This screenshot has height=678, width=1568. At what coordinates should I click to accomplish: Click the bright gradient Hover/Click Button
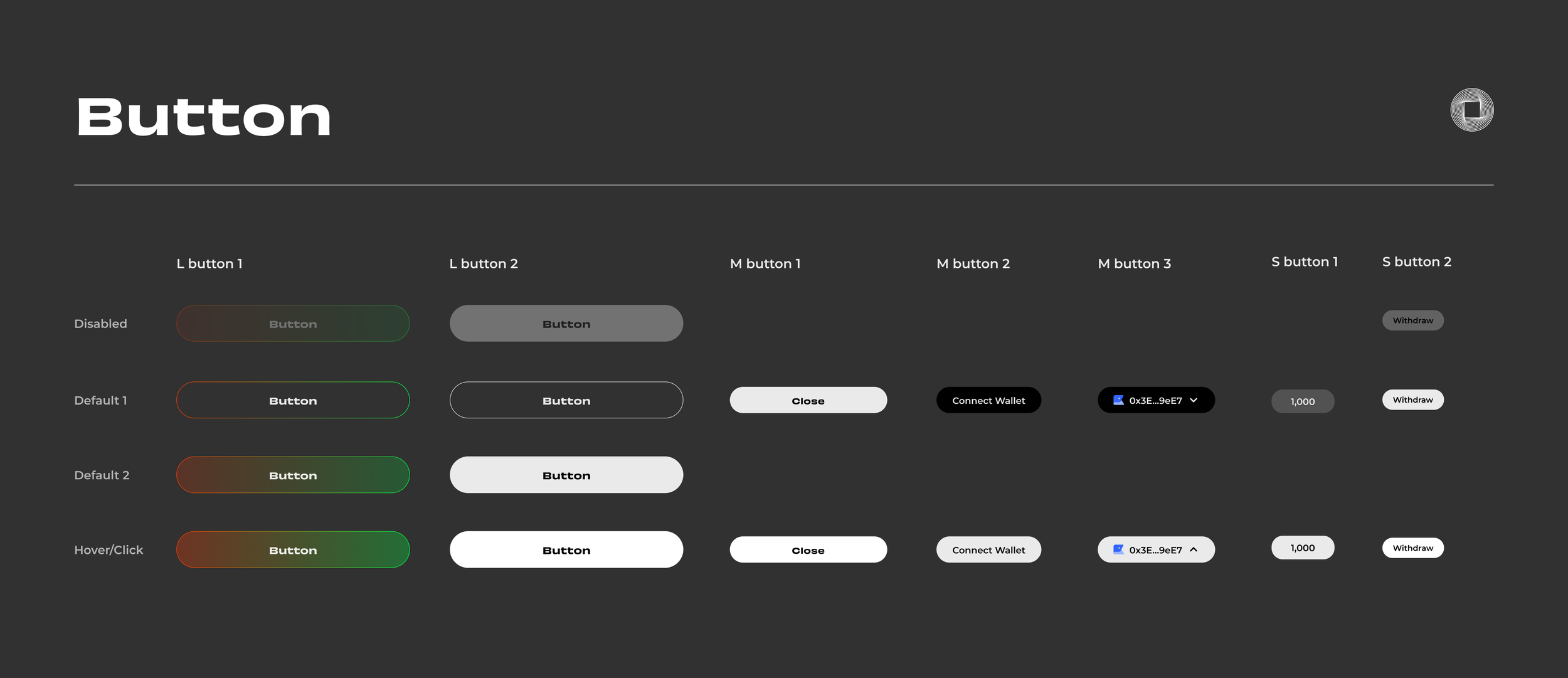[x=293, y=549]
